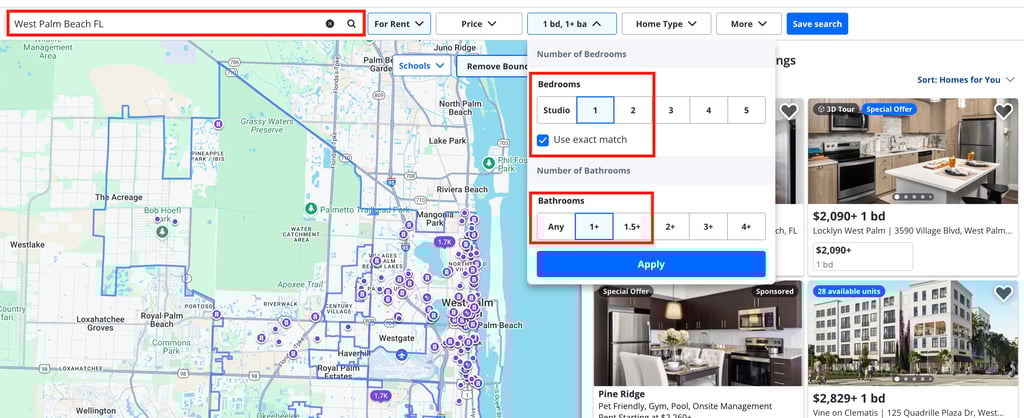Click the Bob Hoefl park map marker
The width and height of the screenshot is (1024, 418).
click(162, 232)
